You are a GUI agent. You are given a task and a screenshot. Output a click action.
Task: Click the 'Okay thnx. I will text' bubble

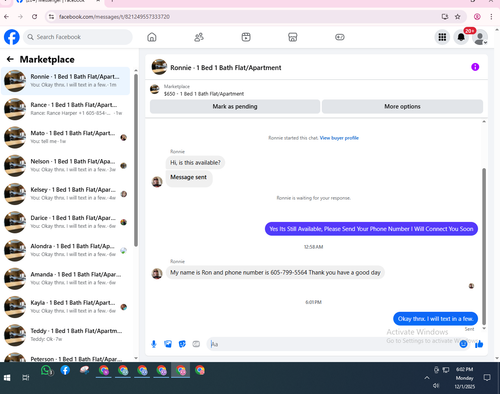point(435,319)
